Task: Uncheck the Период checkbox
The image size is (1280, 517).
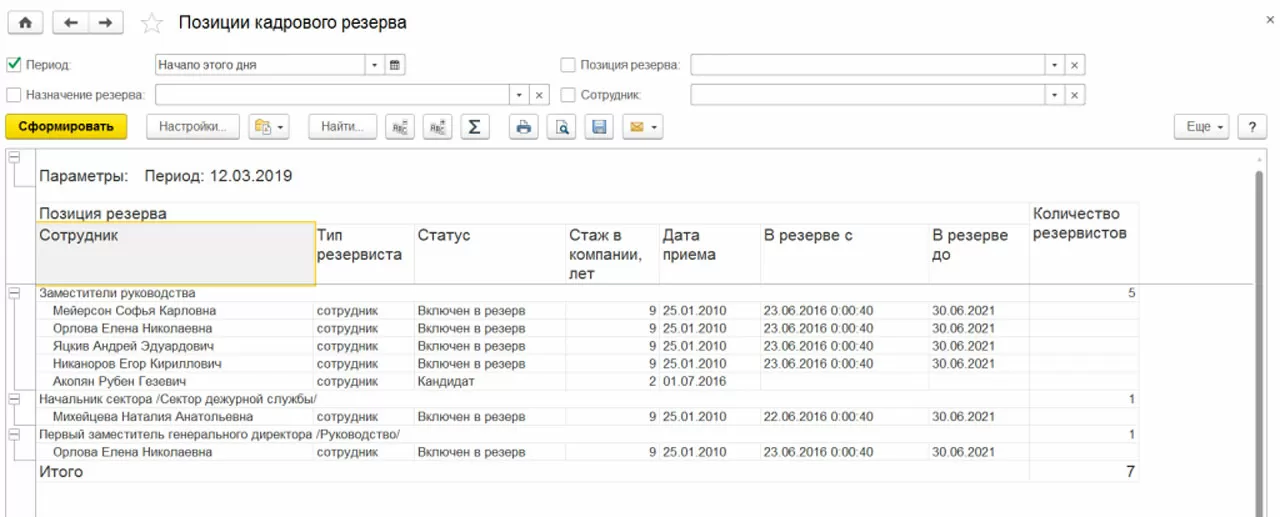Action: 14,65
